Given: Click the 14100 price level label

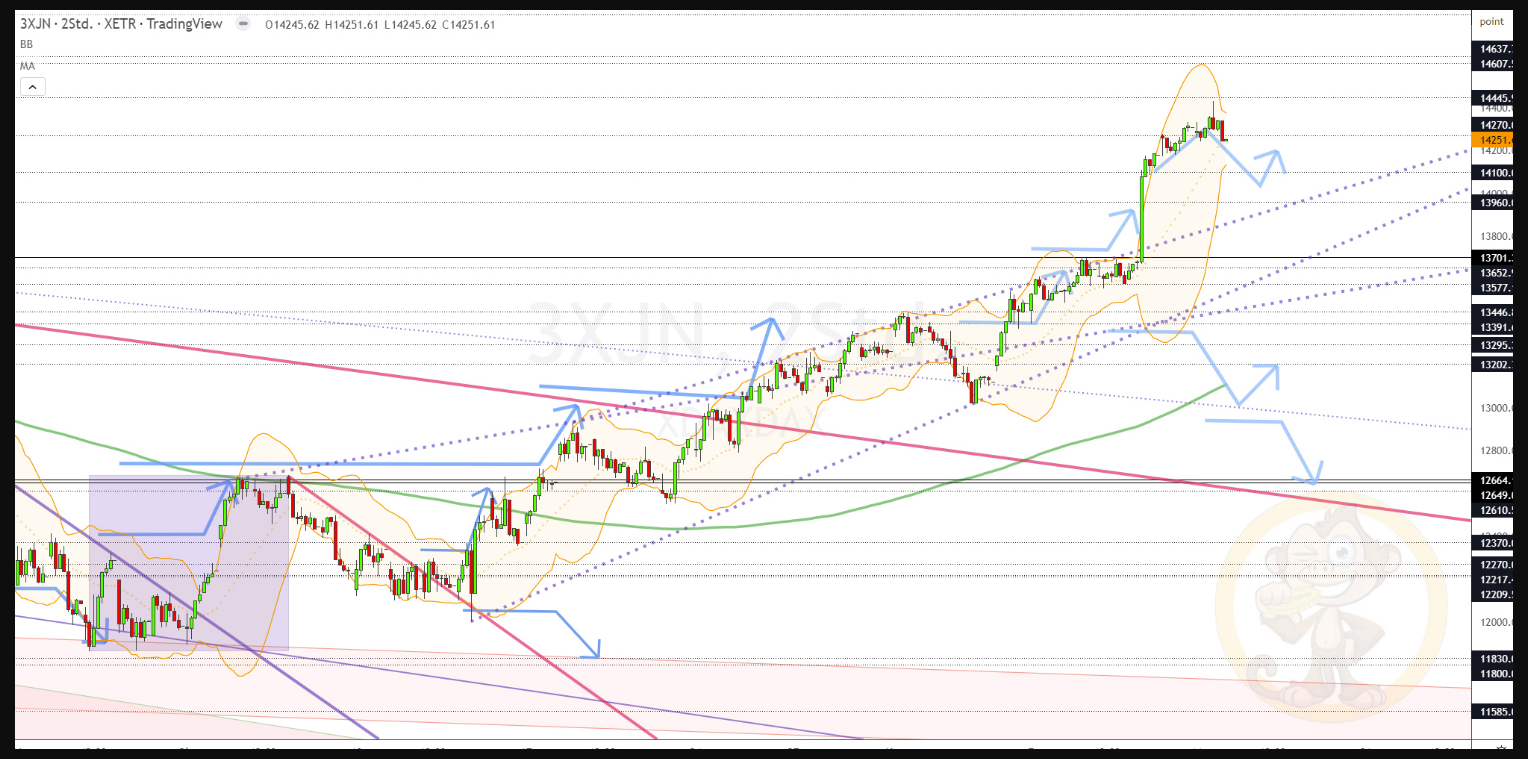Looking at the screenshot, I should click(1494, 173).
